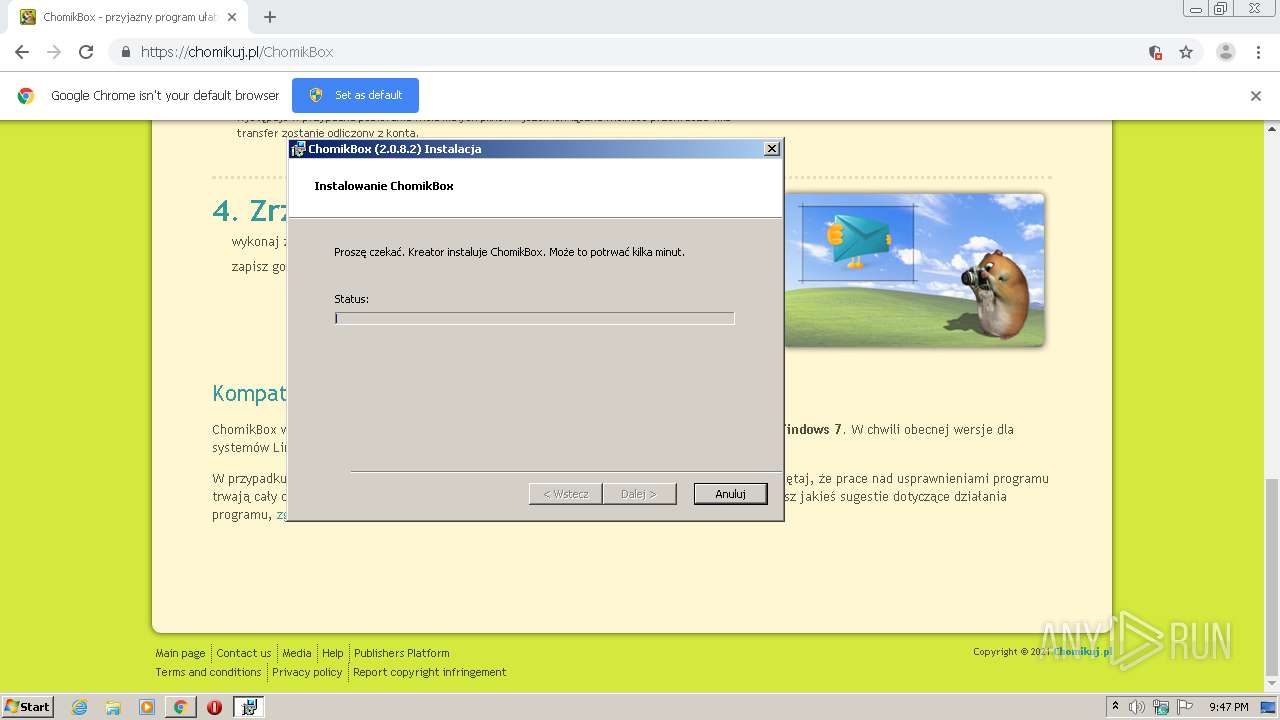Open the Windows Start menu
The width and height of the screenshot is (1280, 720).
28,707
